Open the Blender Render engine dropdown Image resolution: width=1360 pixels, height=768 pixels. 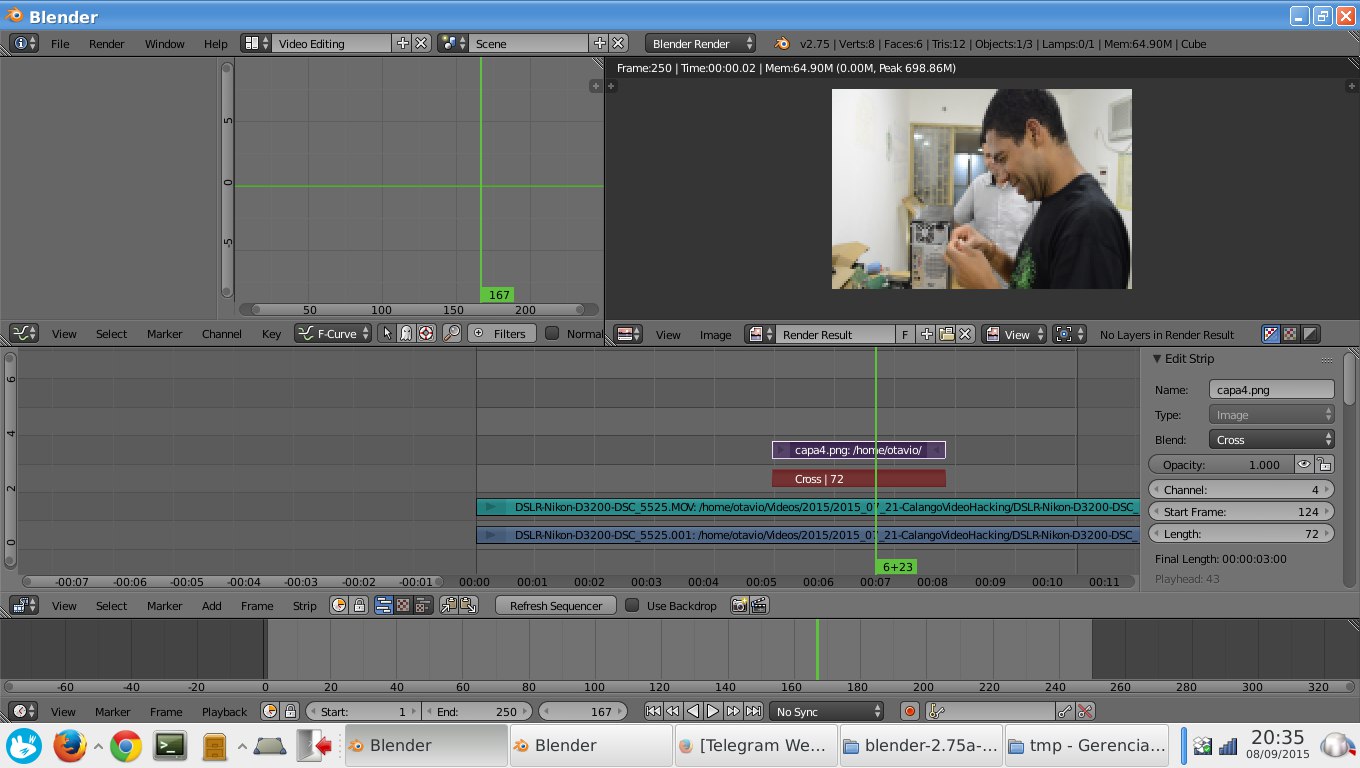[700, 44]
